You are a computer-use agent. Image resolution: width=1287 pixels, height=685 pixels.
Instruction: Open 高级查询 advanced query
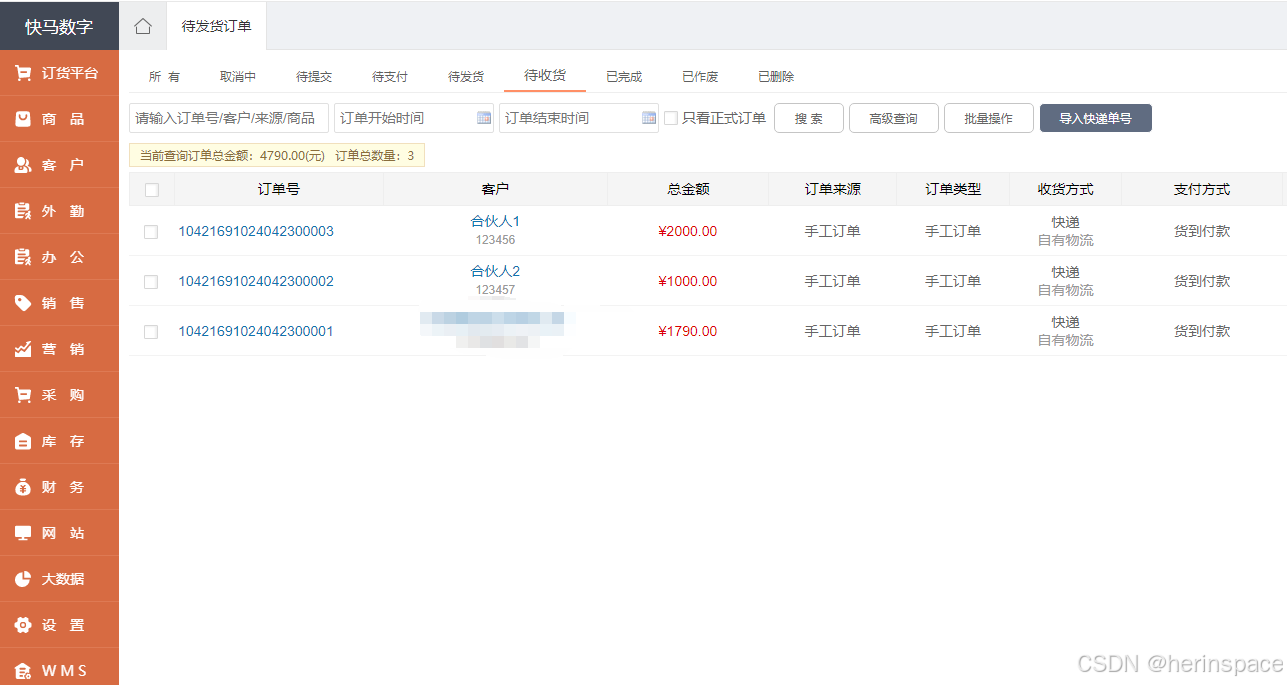pyautogui.click(x=893, y=118)
